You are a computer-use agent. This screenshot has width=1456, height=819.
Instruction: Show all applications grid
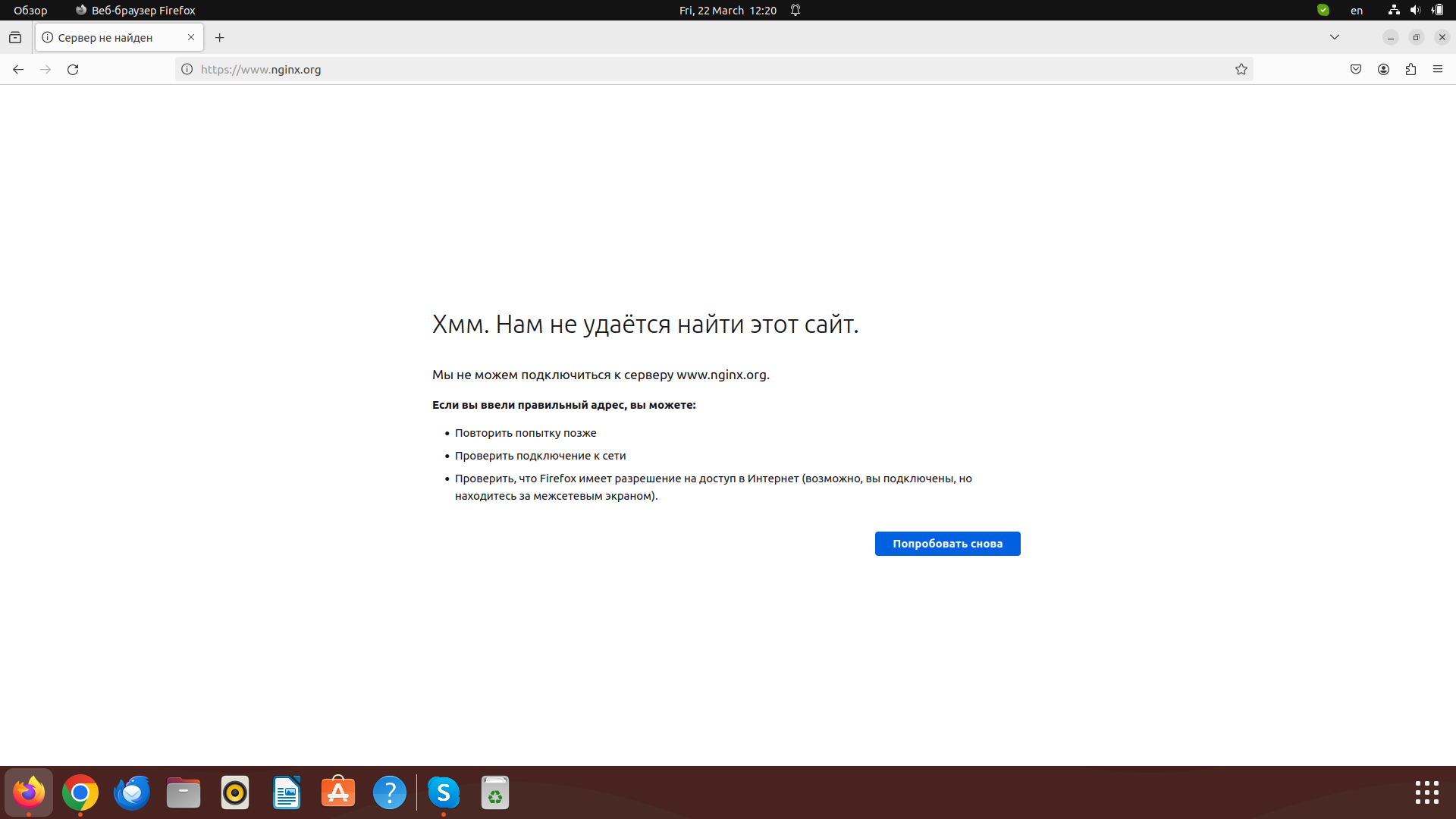[x=1426, y=792]
